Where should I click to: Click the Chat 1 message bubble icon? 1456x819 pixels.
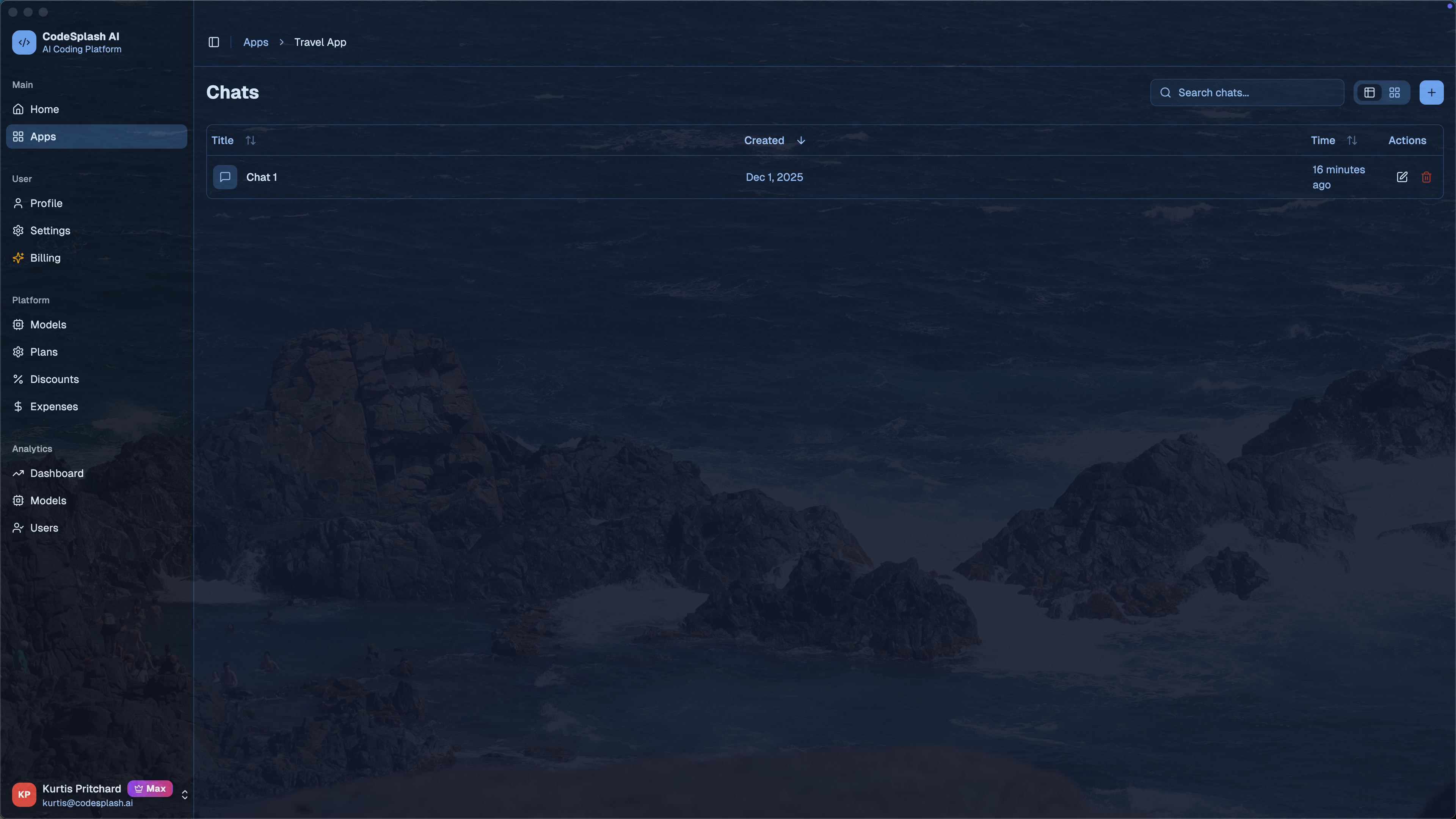(x=225, y=177)
